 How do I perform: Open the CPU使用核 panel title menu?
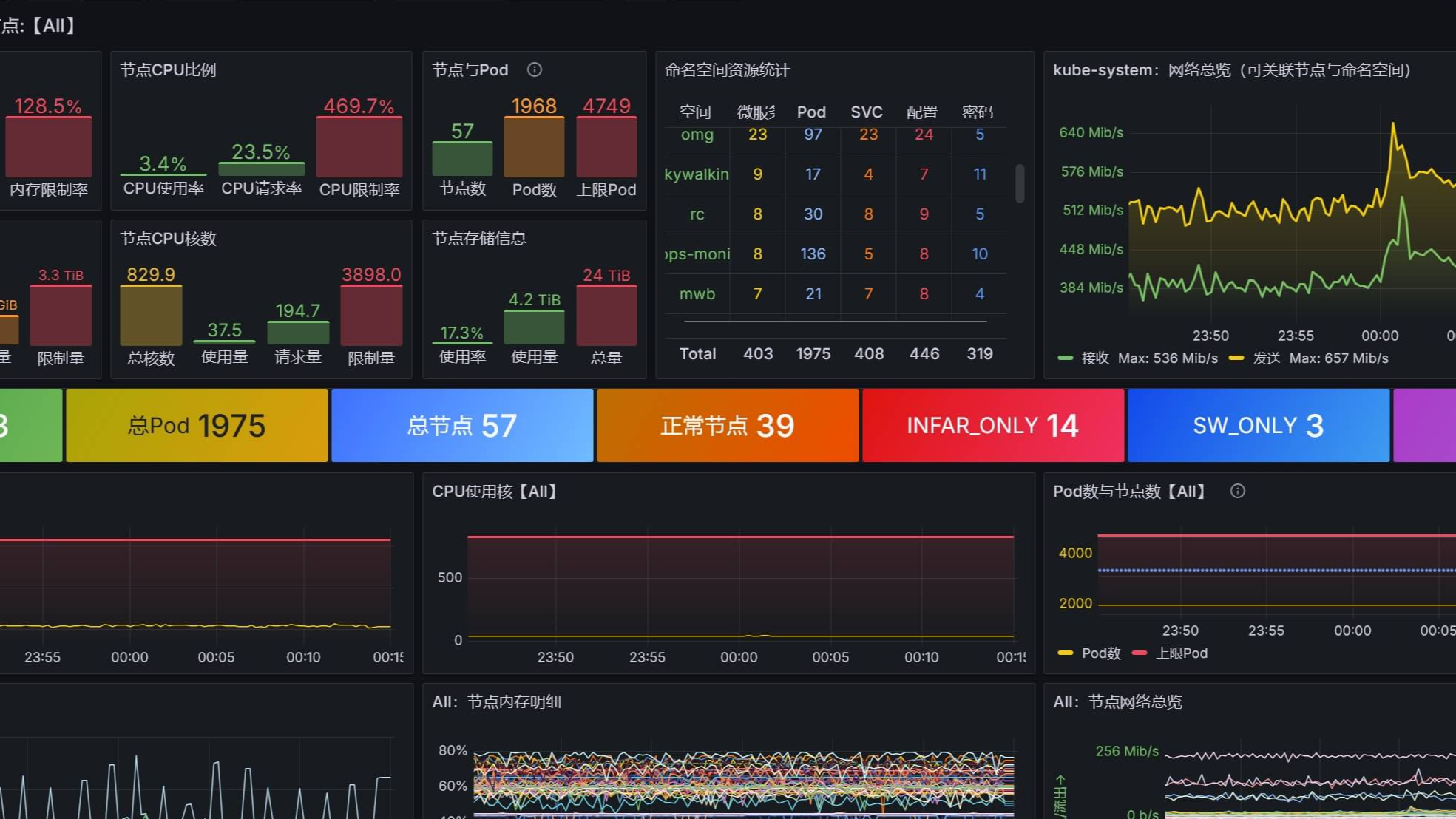click(495, 491)
